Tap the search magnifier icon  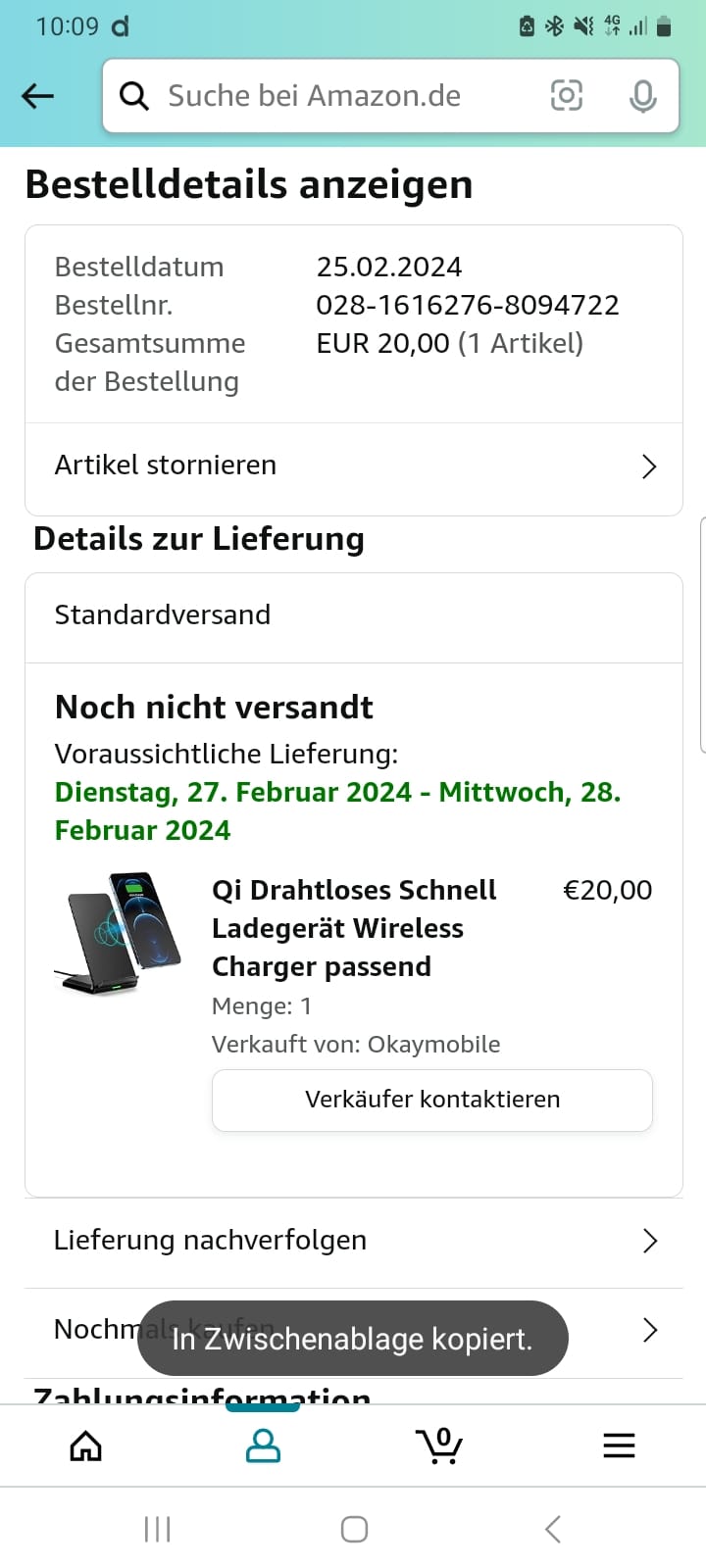(134, 96)
